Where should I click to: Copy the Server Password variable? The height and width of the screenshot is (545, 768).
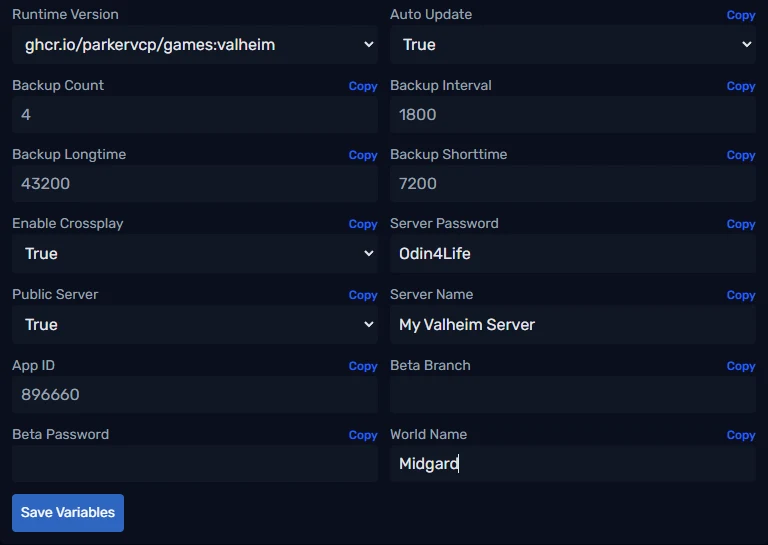[741, 224]
